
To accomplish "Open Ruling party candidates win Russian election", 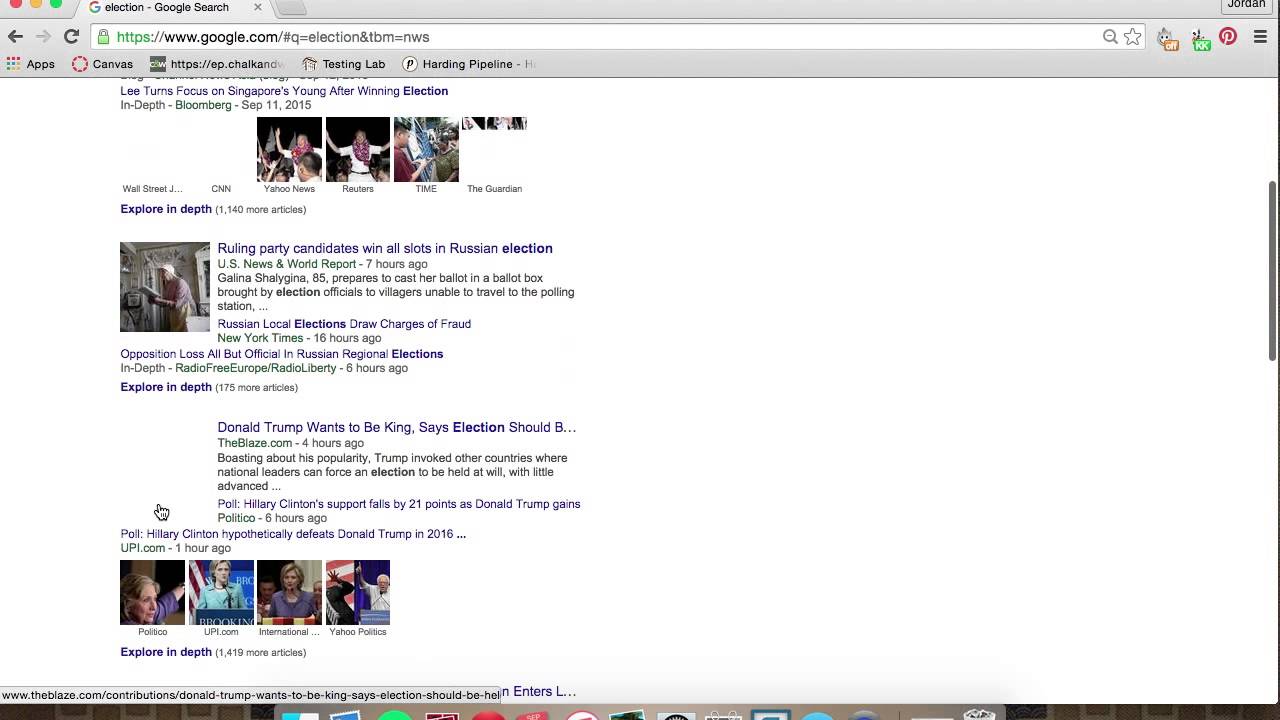I will [x=385, y=248].
